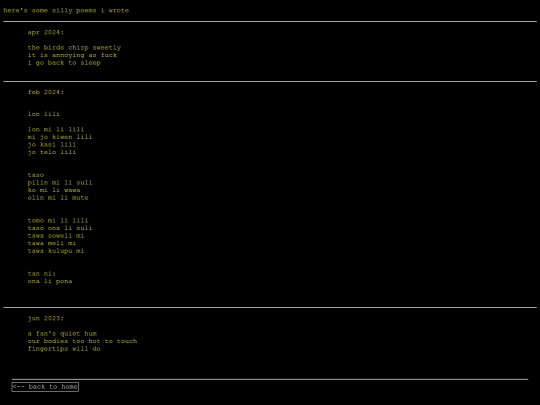
Task: Select the 'apr 2024:' date label
Action: click(46, 32)
